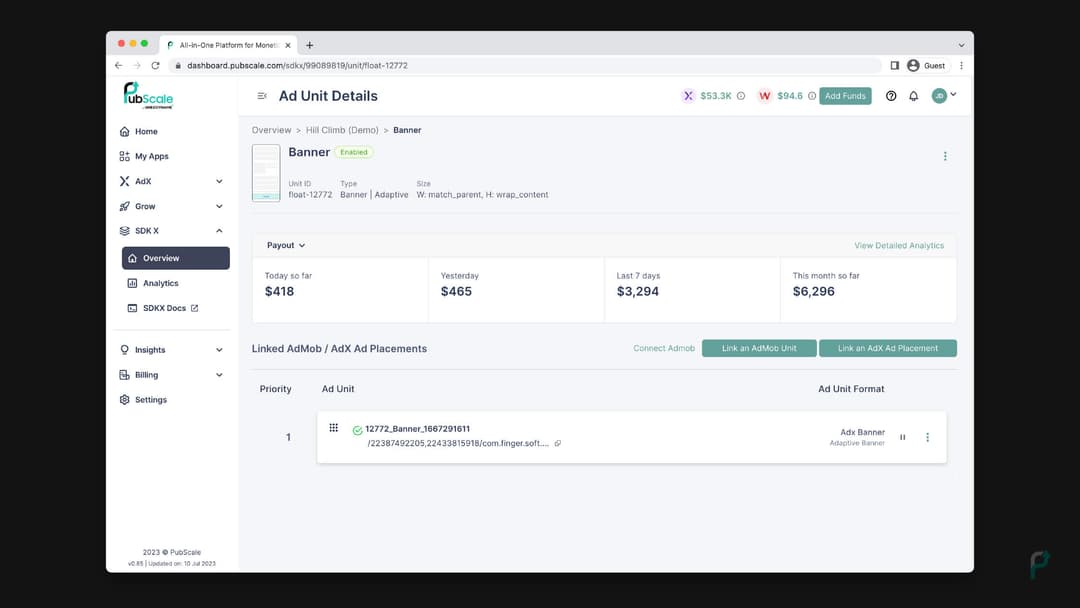Open the Payout metric dropdown
This screenshot has height=608, width=1080.
(x=286, y=245)
